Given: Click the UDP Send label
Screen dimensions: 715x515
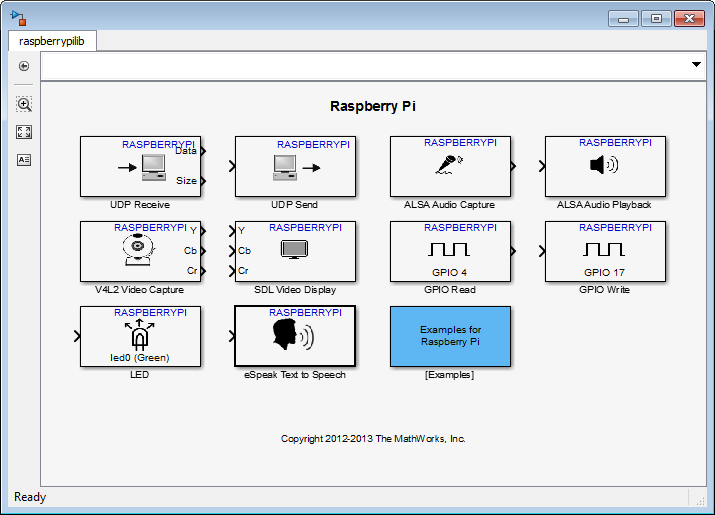Looking at the screenshot, I should click(x=295, y=205).
